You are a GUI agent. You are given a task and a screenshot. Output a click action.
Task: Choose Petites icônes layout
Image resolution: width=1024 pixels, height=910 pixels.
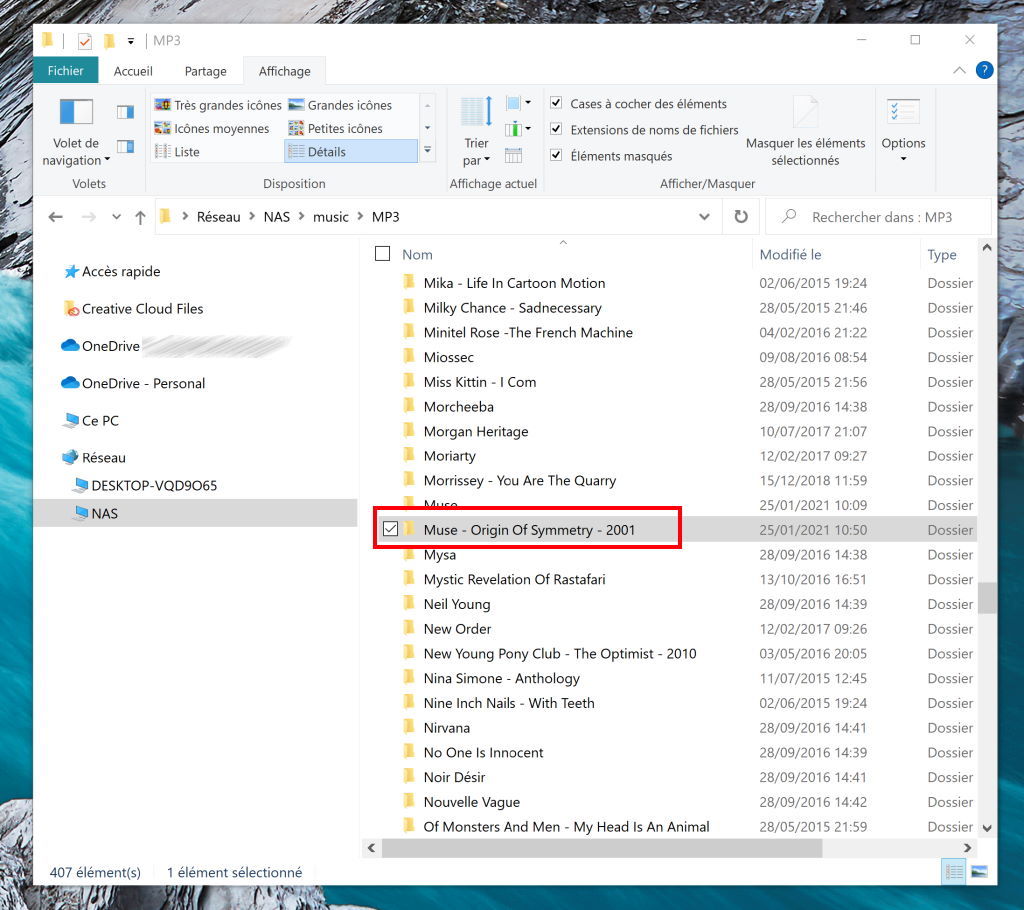tap(336, 129)
